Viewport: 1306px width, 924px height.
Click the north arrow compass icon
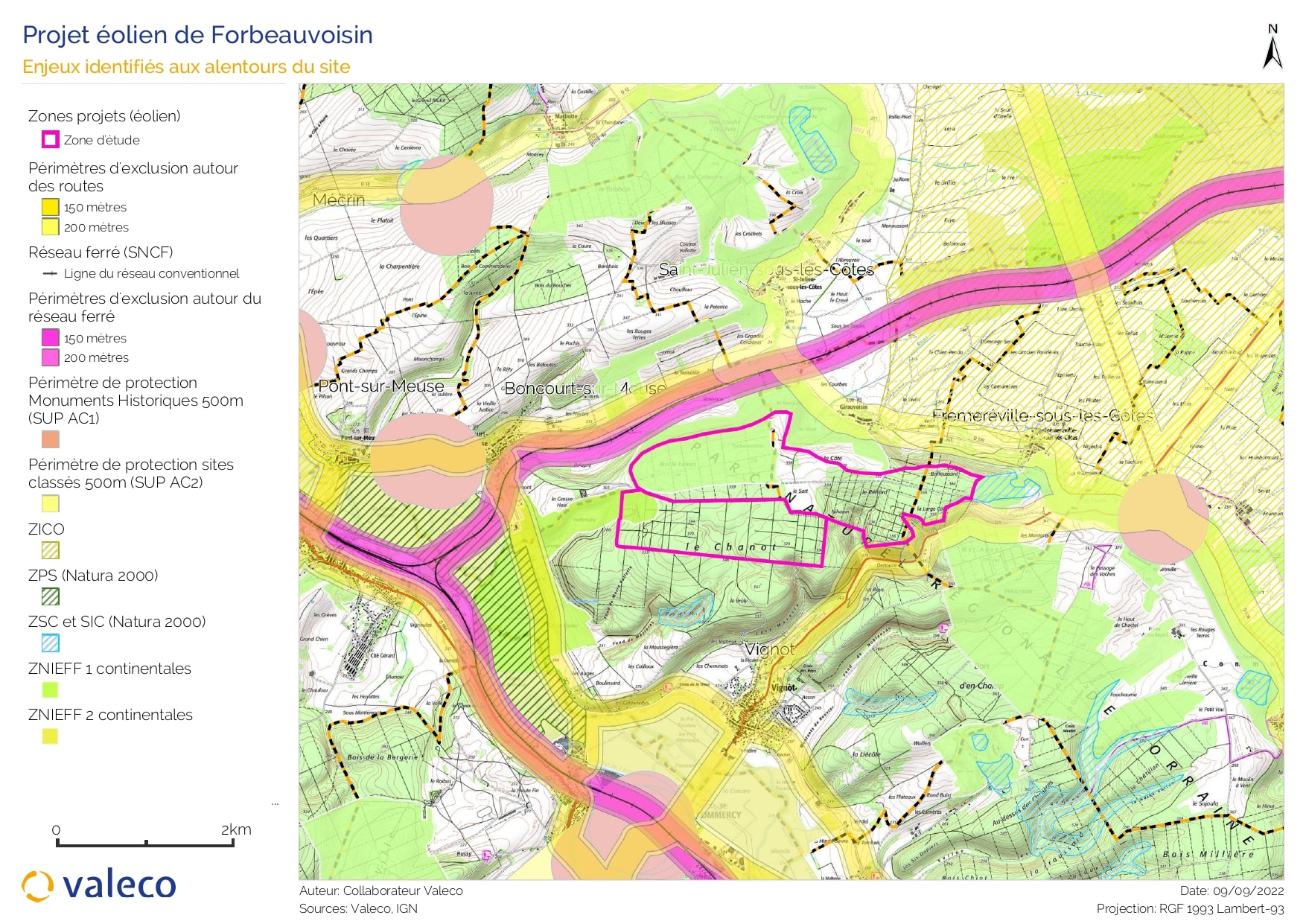point(1272,48)
